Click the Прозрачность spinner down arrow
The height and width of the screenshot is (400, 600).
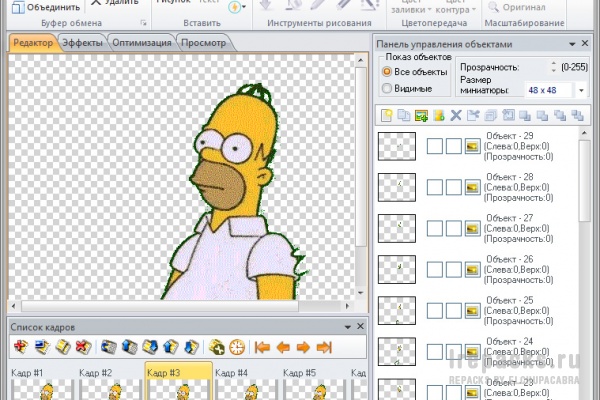(554, 70)
